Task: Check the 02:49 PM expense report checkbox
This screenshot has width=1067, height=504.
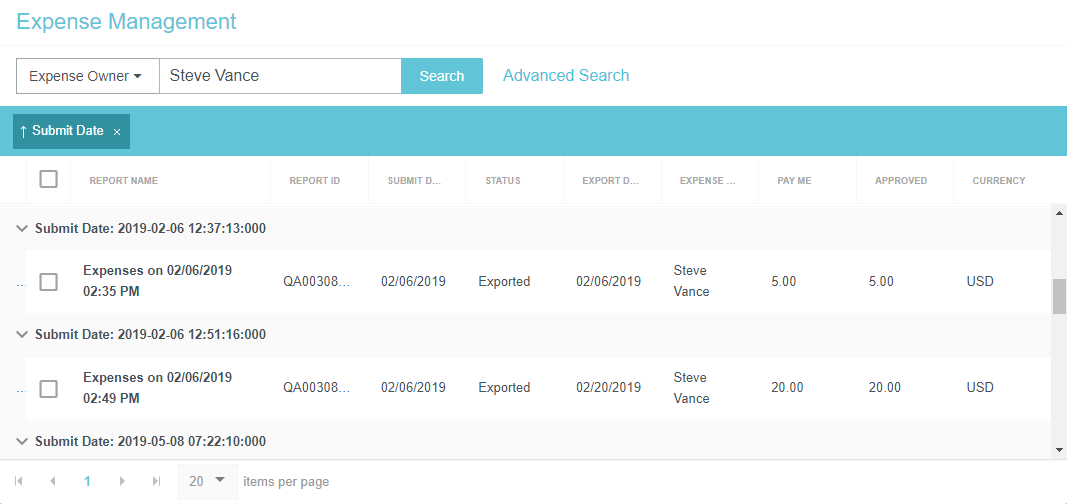Action: 48,388
